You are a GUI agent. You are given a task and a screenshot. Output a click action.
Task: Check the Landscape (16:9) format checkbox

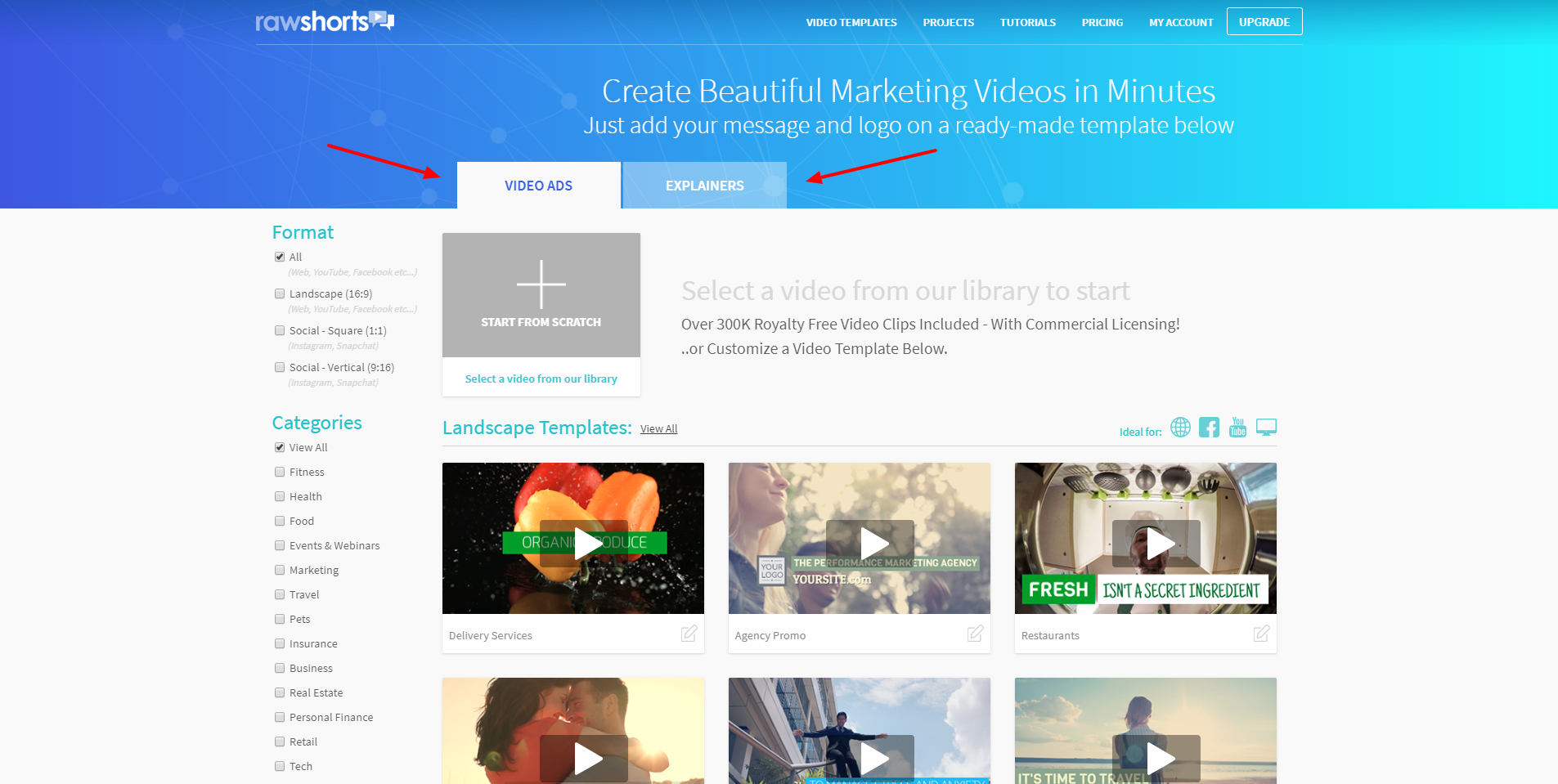click(x=280, y=293)
